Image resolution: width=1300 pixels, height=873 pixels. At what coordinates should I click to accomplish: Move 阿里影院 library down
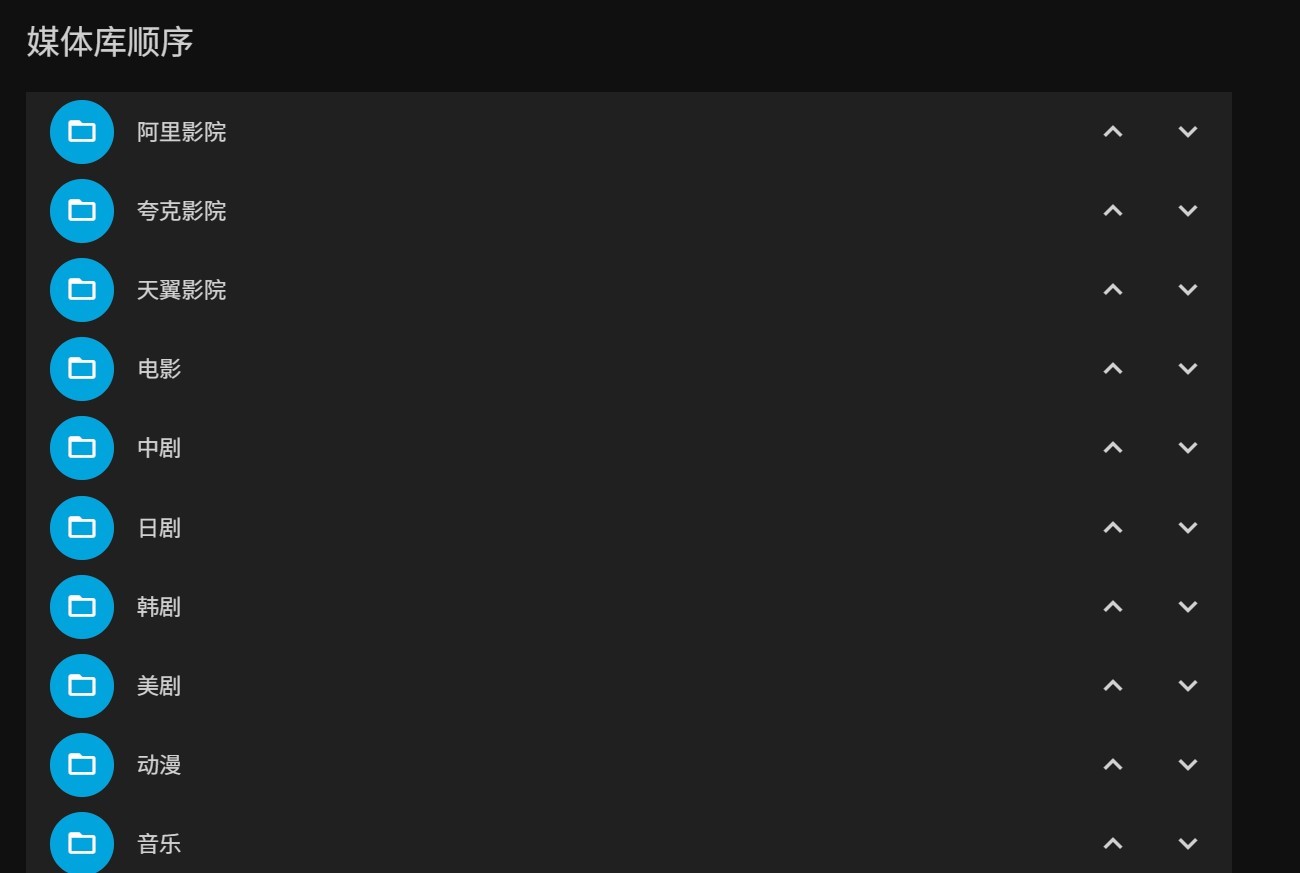(1188, 132)
